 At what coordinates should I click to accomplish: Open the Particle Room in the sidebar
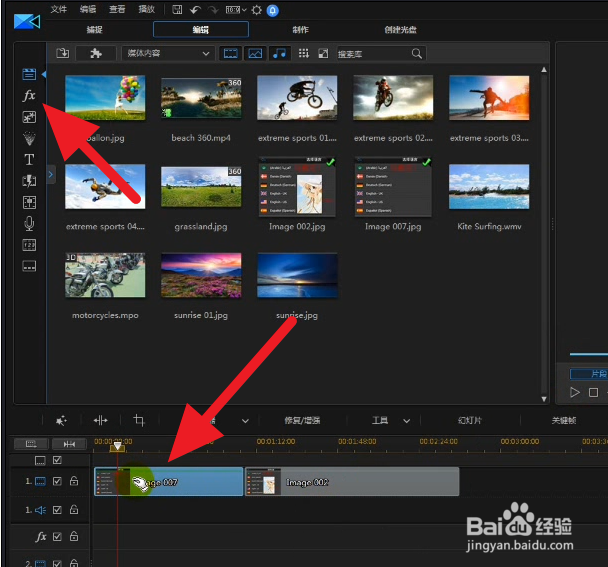click(x=29, y=138)
